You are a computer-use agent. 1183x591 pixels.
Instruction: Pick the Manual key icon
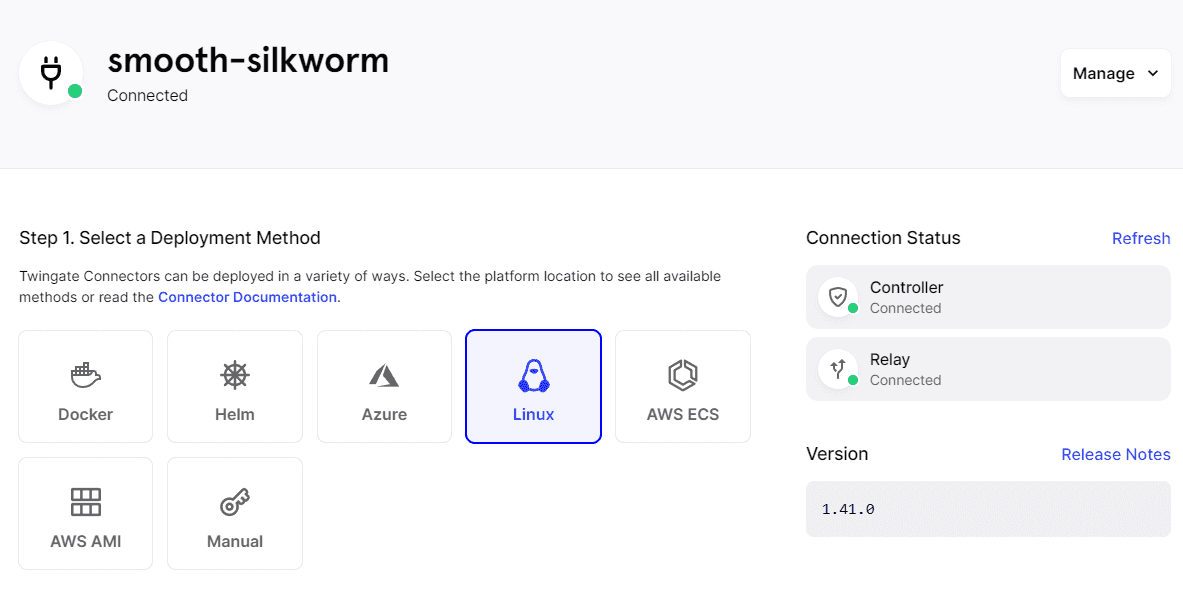(234, 502)
